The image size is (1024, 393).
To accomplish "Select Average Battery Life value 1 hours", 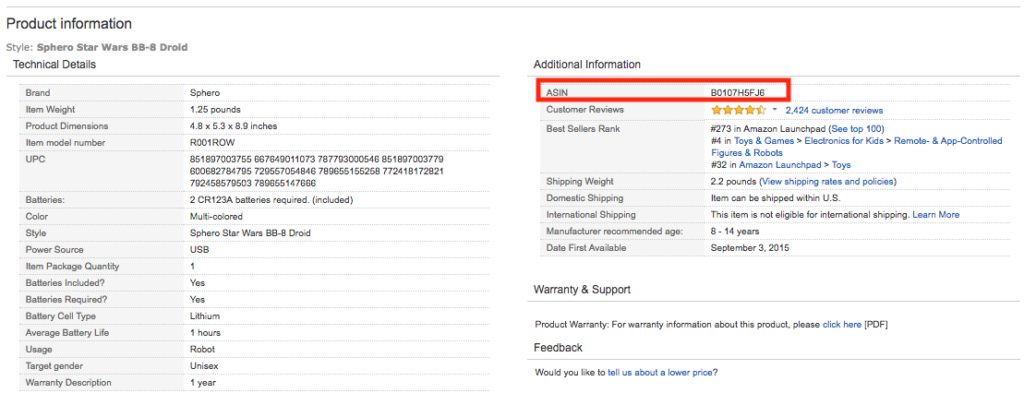I will tap(205, 333).
